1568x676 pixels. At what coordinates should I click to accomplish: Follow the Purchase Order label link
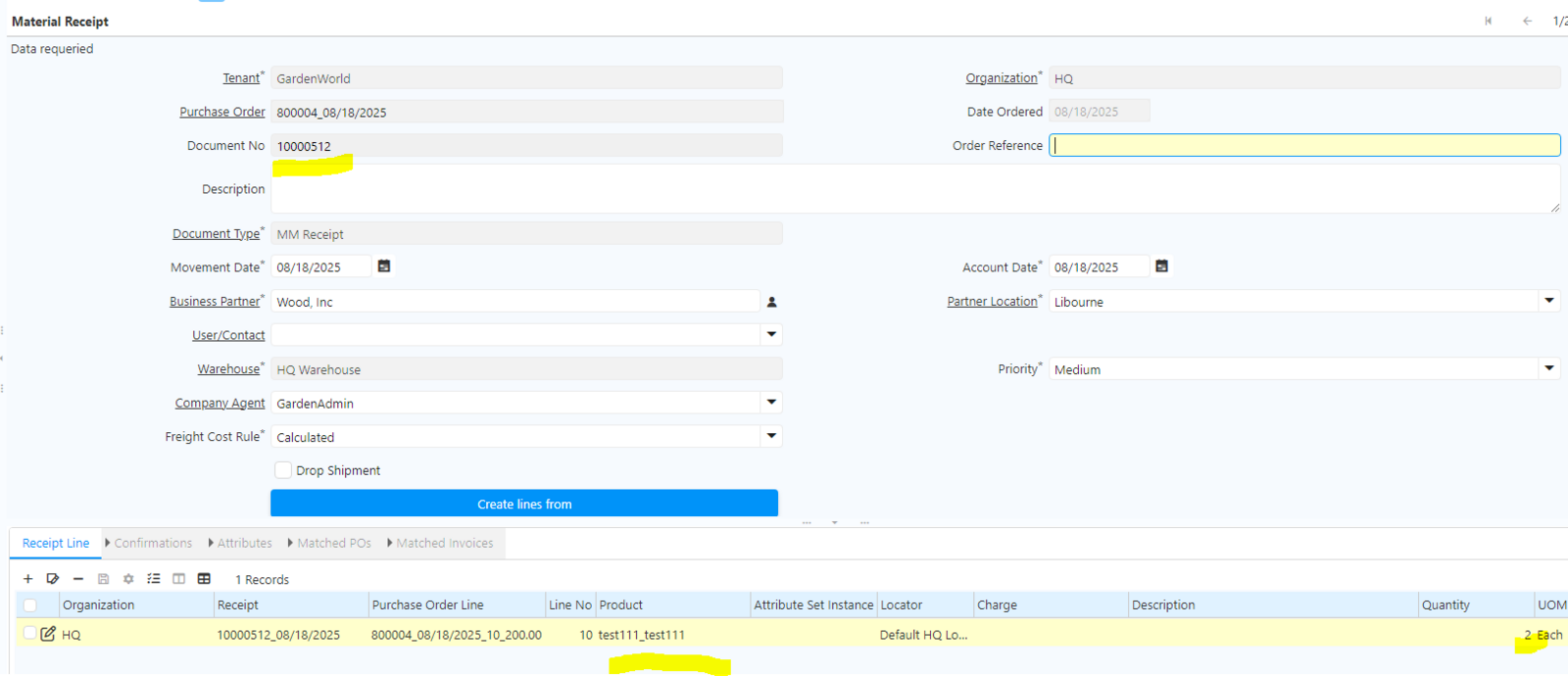[221, 112]
